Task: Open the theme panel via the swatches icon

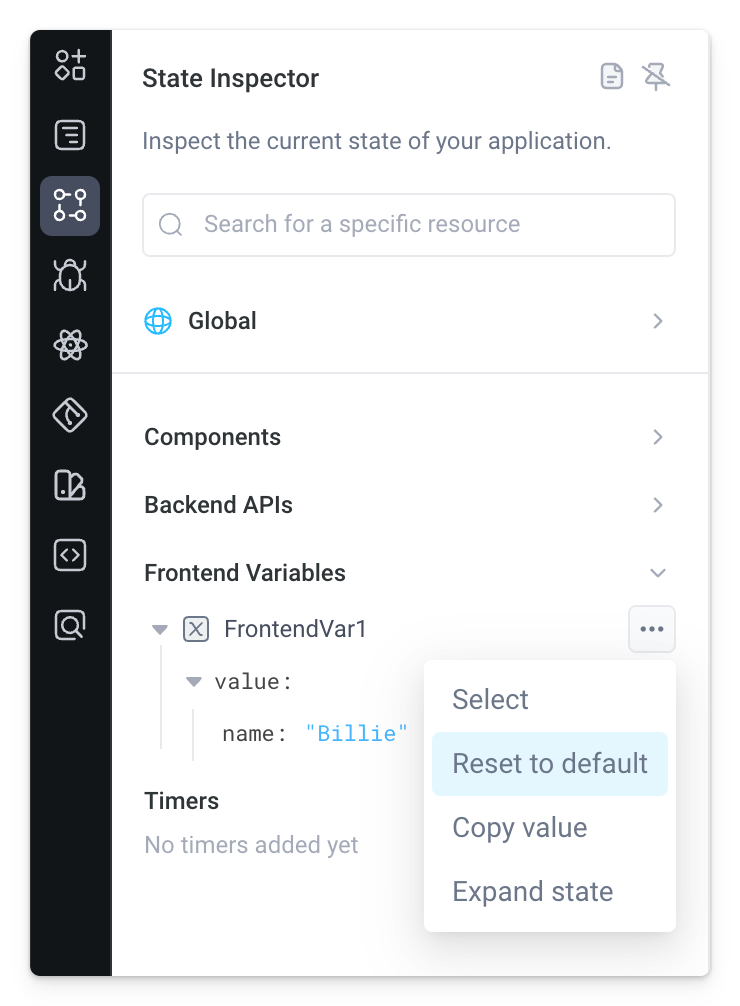Action: pos(69,485)
